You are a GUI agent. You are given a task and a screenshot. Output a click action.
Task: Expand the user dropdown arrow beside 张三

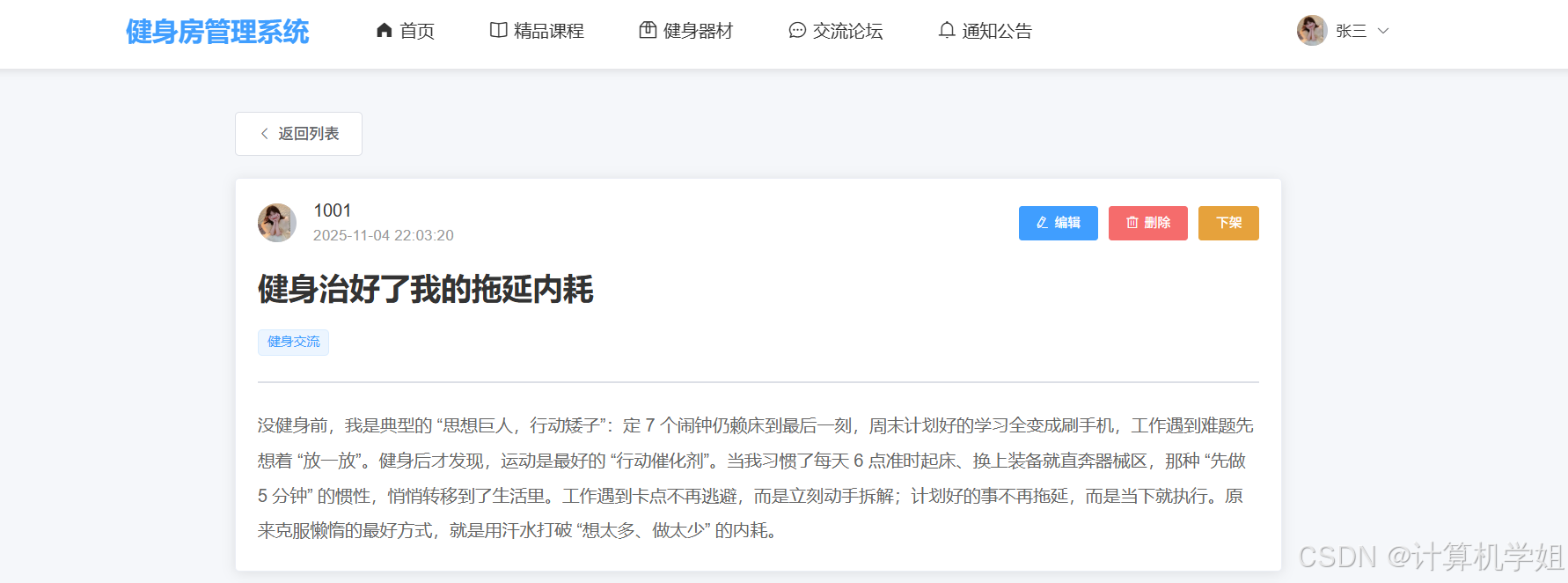[x=1383, y=31]
